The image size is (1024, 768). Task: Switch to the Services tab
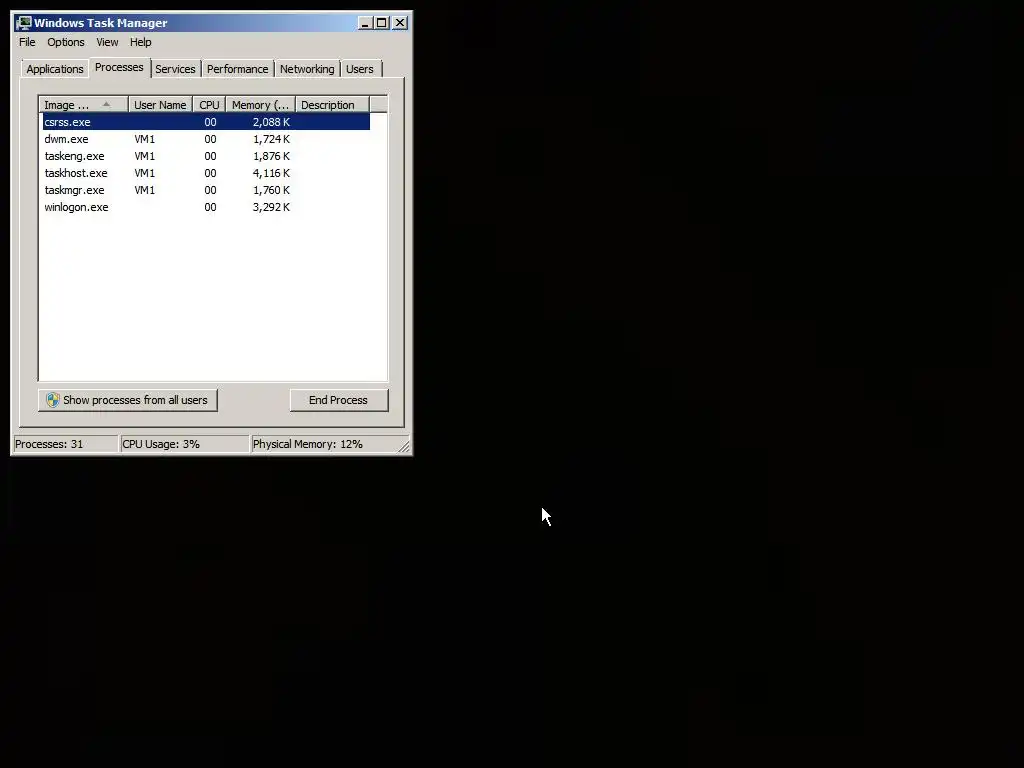(x=175, y=69)
